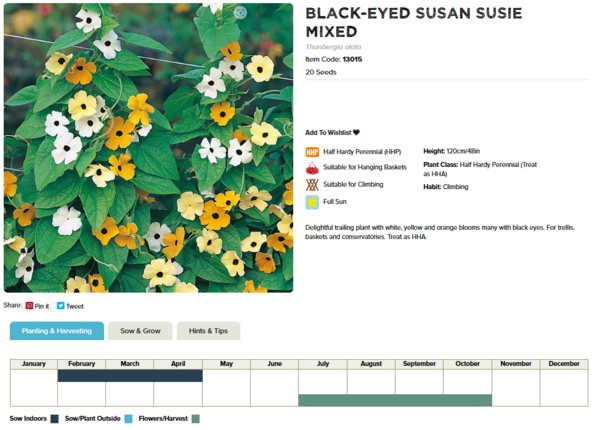The width and height of the screenshot is (600, 430).
Task: Select the January column header
Action: click(34, 364)
